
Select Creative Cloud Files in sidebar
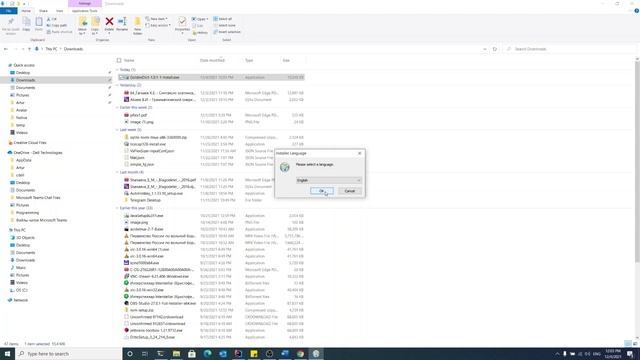(x=30, y=143)
